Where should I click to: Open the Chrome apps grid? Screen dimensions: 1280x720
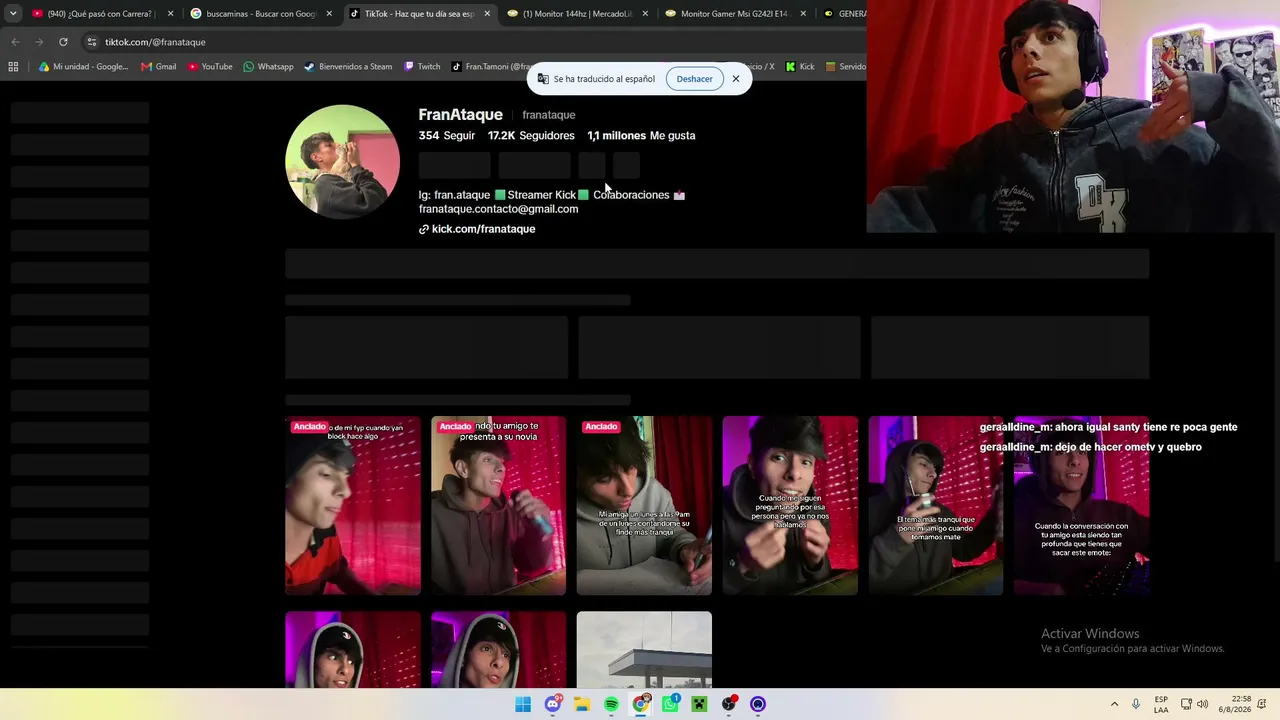pyautogui.click(x=13, y=67)
